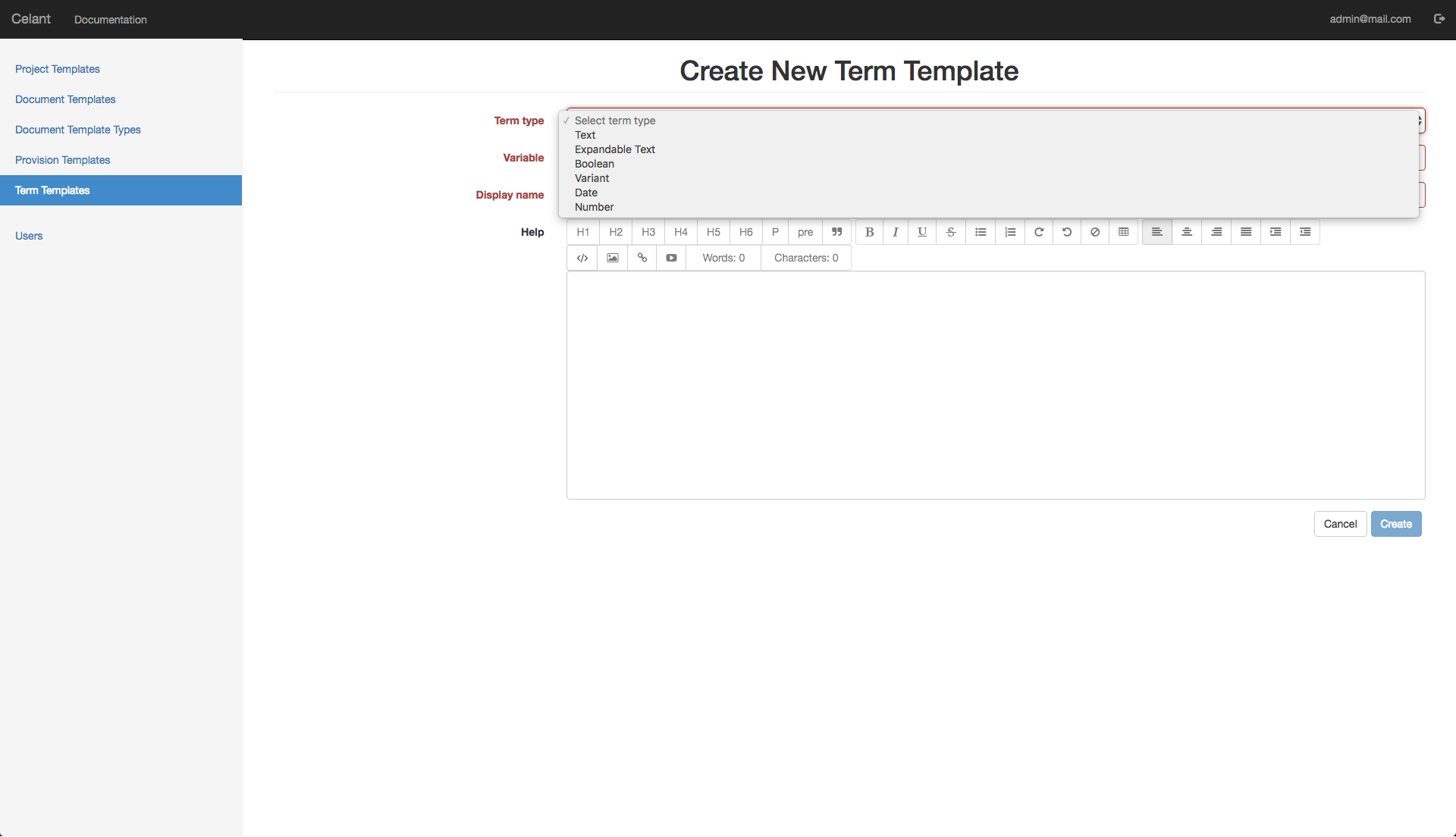
Task: Select 'Boolean' from the term type list
Action: [594, 164]
